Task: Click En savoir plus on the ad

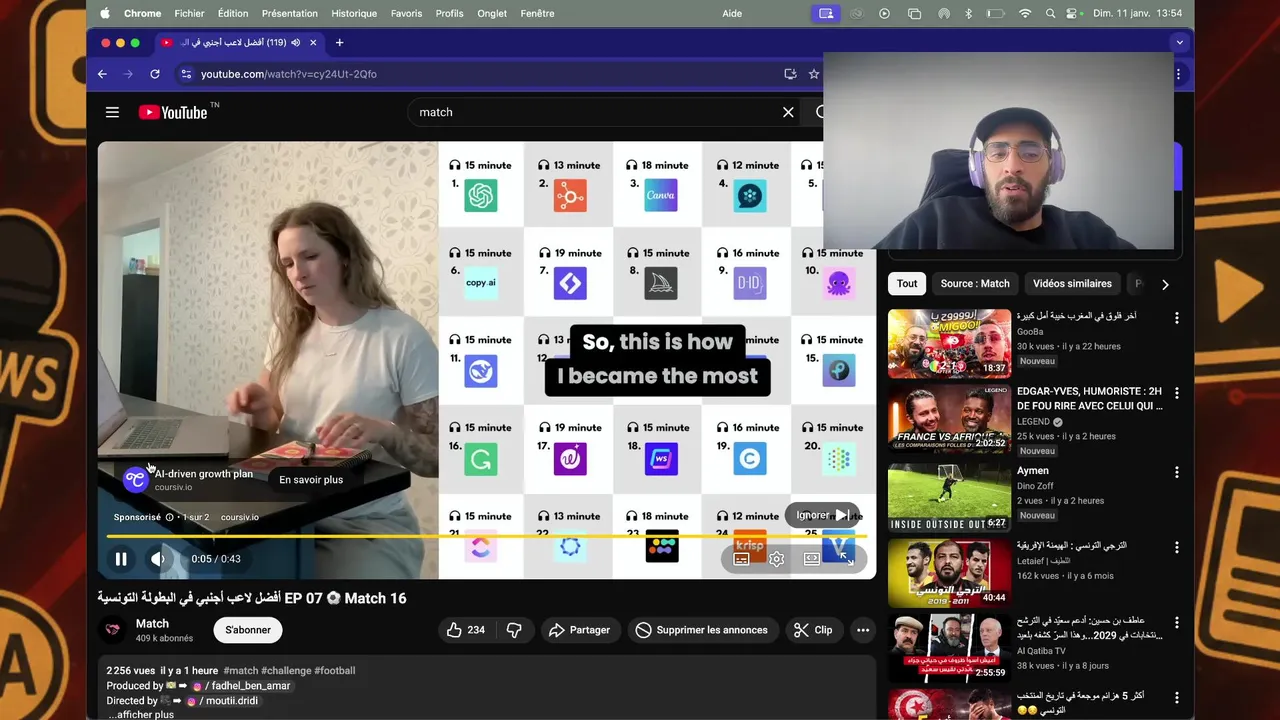Action: click(311, 480)
